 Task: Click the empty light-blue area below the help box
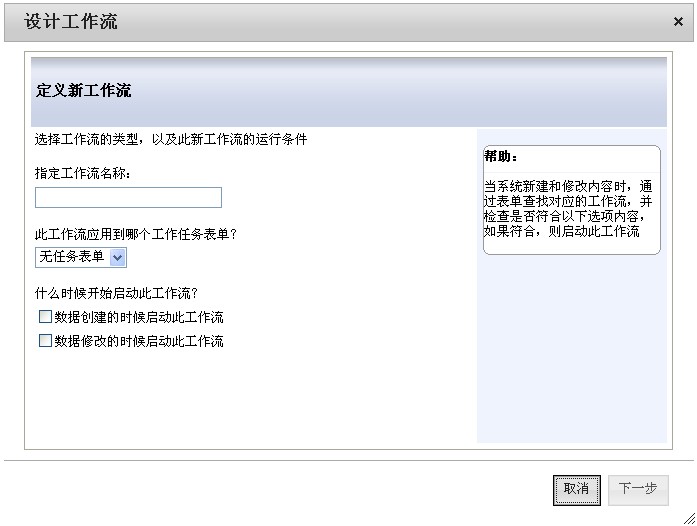pos(571,350)
